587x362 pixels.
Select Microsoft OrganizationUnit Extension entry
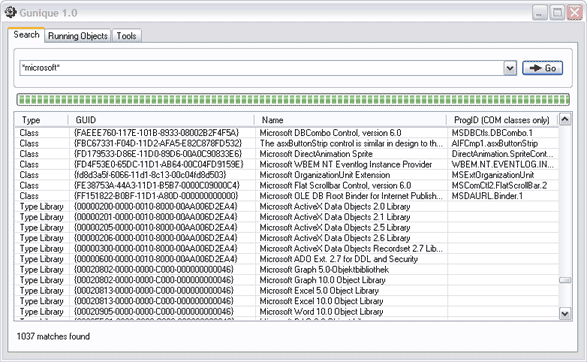[x=325, y=175]
